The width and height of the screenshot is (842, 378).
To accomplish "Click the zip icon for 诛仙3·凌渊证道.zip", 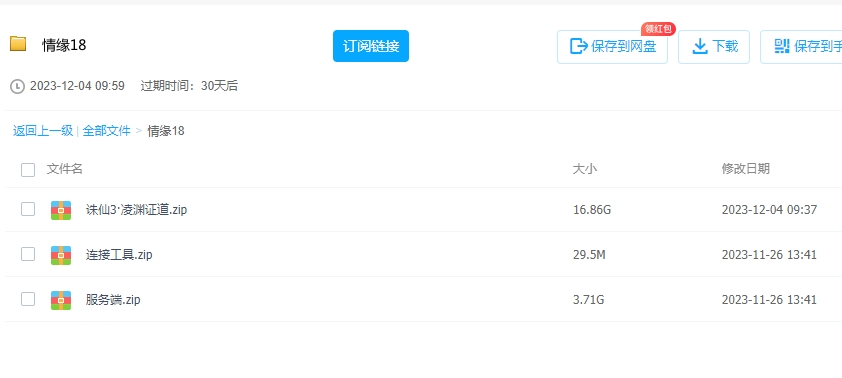I will pos(61,210).
